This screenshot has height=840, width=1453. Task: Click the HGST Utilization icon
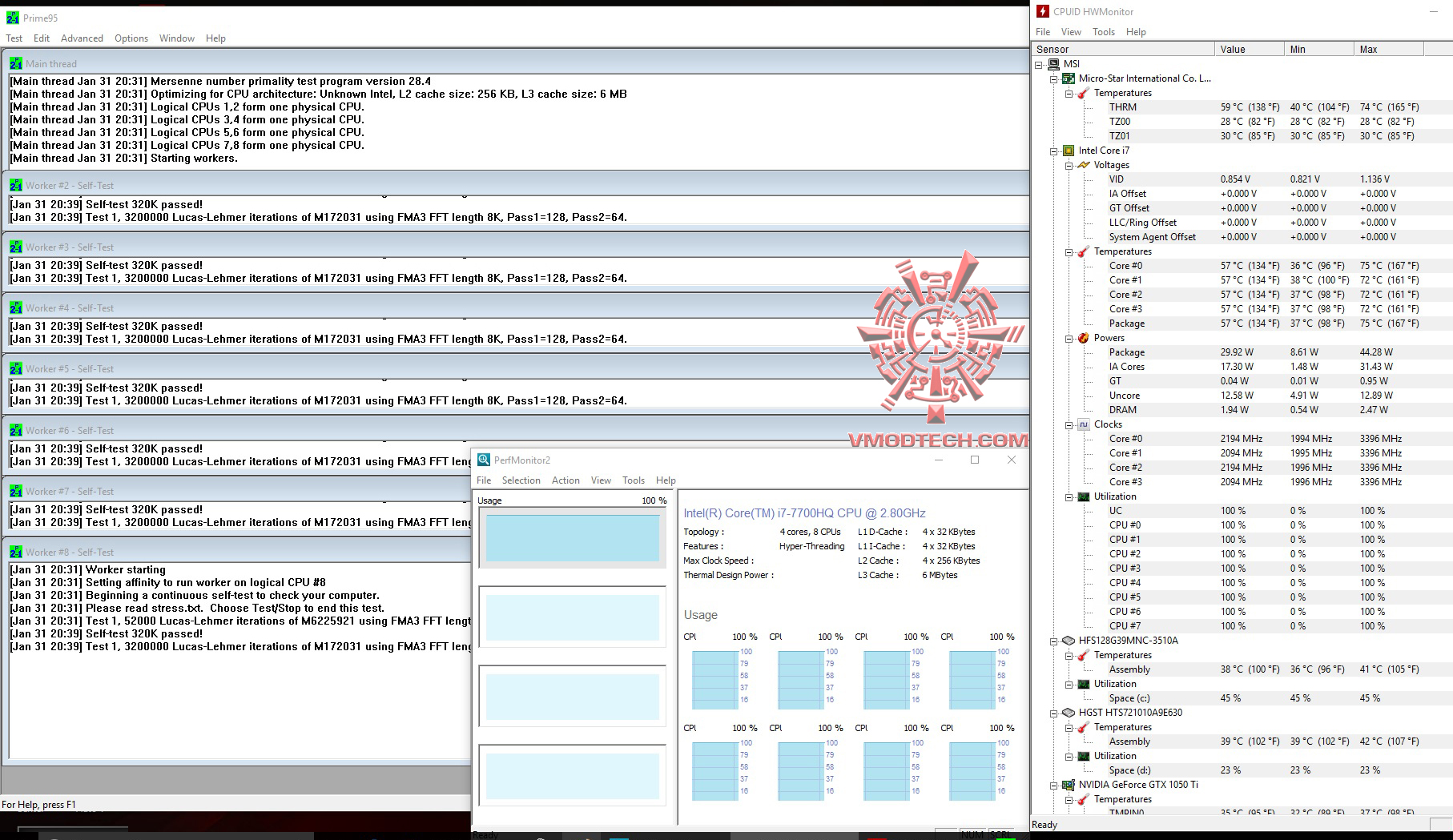(x=1084, y=756)
